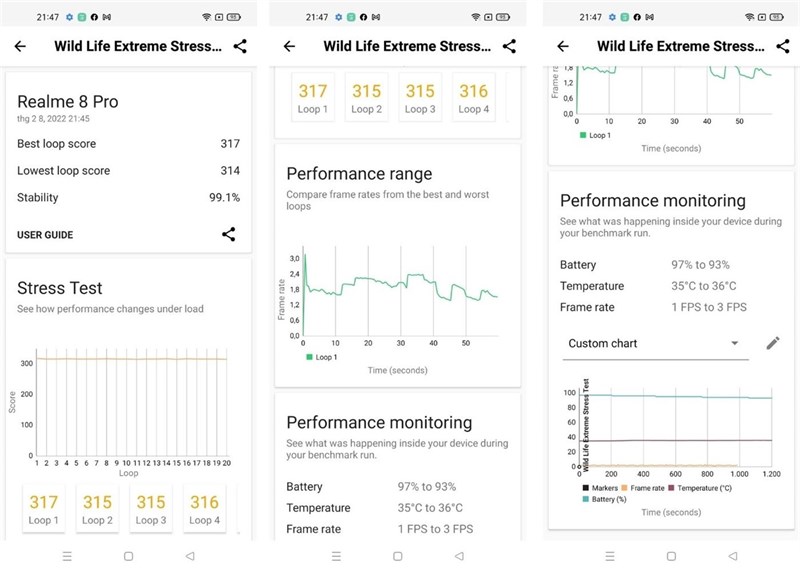Tap the Best loop score row

pos(129,144)
